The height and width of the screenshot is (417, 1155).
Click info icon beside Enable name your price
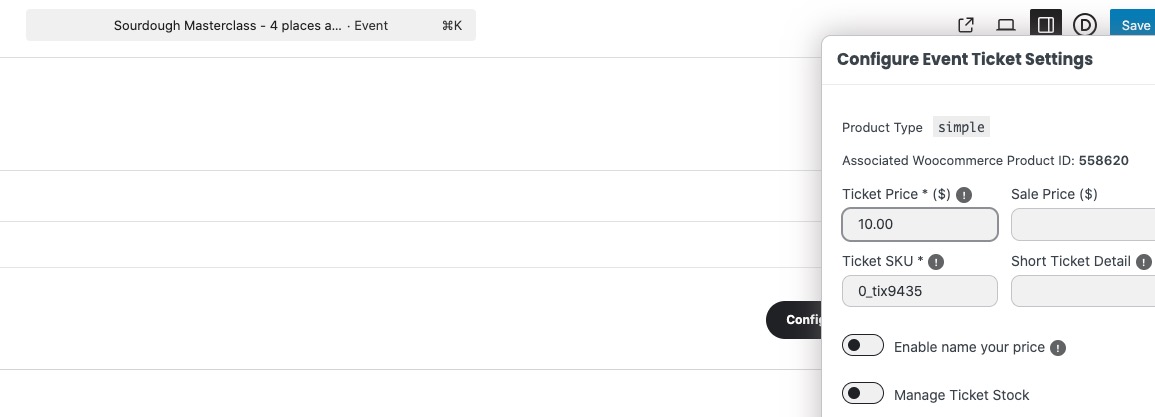(x=1058, y=348)
